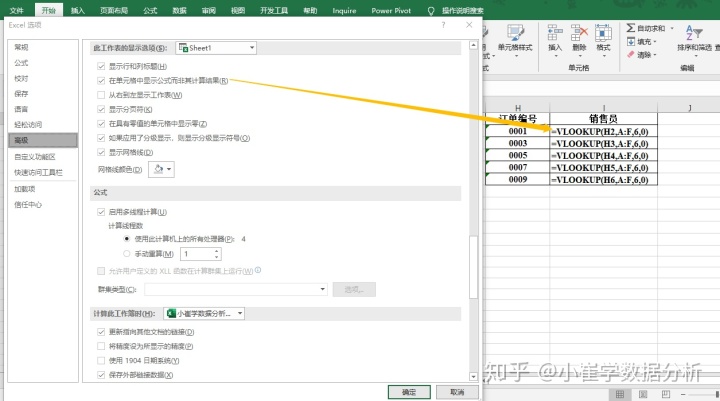Switch to Normal view in status bar
The width and height of the screenshot is (720, 401).
620,394
